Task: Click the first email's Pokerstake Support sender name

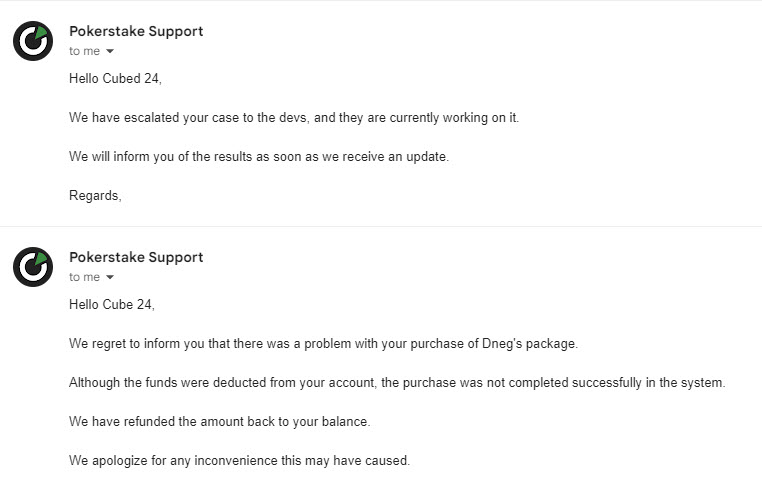Action: click(136, 31)
